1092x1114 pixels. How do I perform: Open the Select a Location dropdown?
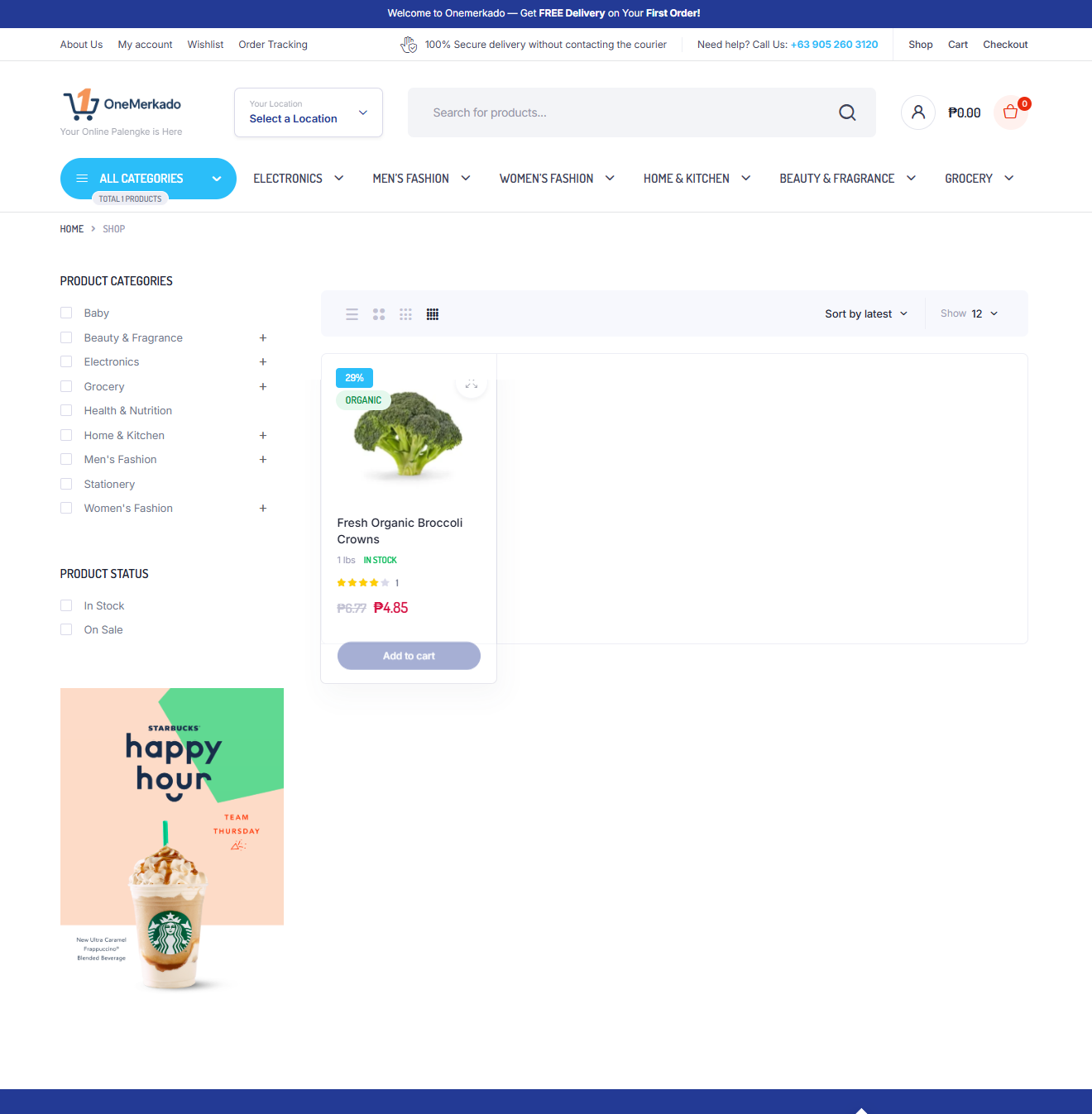(x=308, y=112)
